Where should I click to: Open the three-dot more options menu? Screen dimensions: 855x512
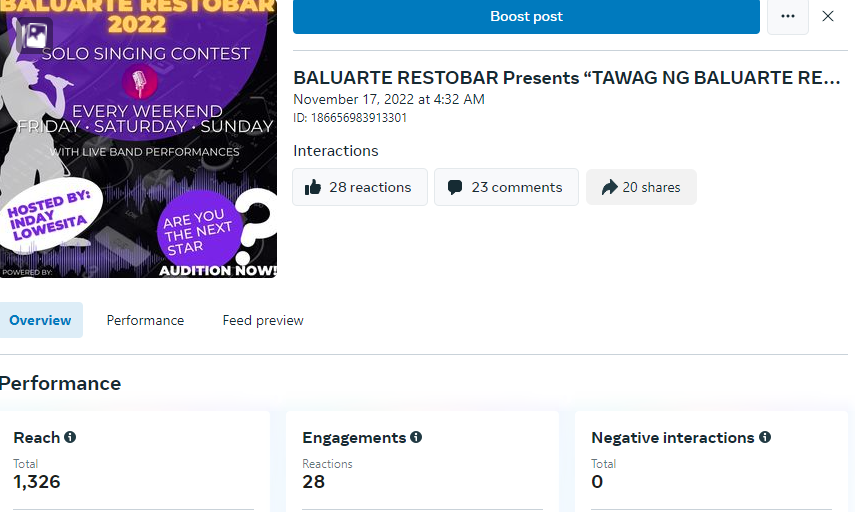point(788,17)
